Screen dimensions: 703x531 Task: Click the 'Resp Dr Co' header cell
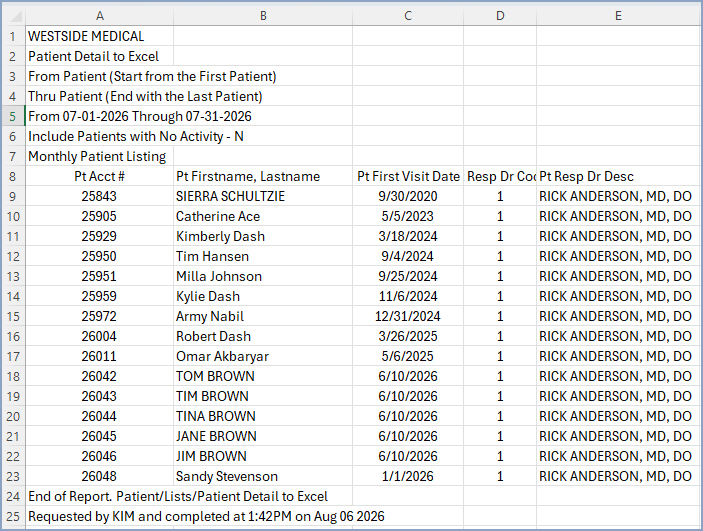click(x=500, y=177)
